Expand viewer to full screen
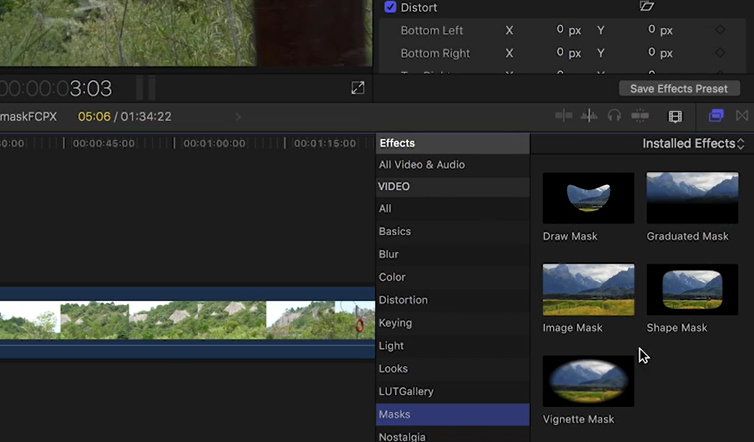This screenshot has width=754, height=442. click(x=357, y=88)
